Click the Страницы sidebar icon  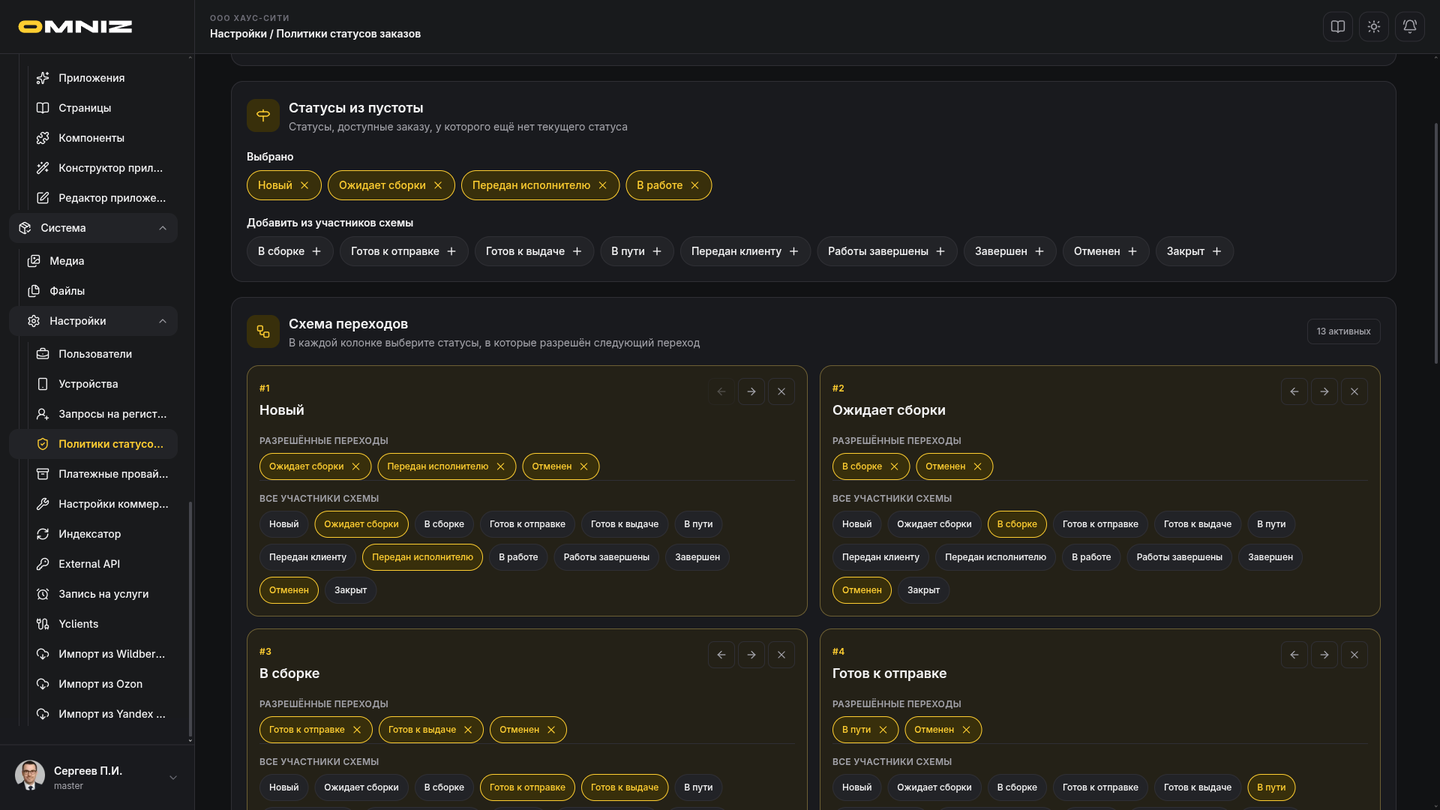point(43,108)
